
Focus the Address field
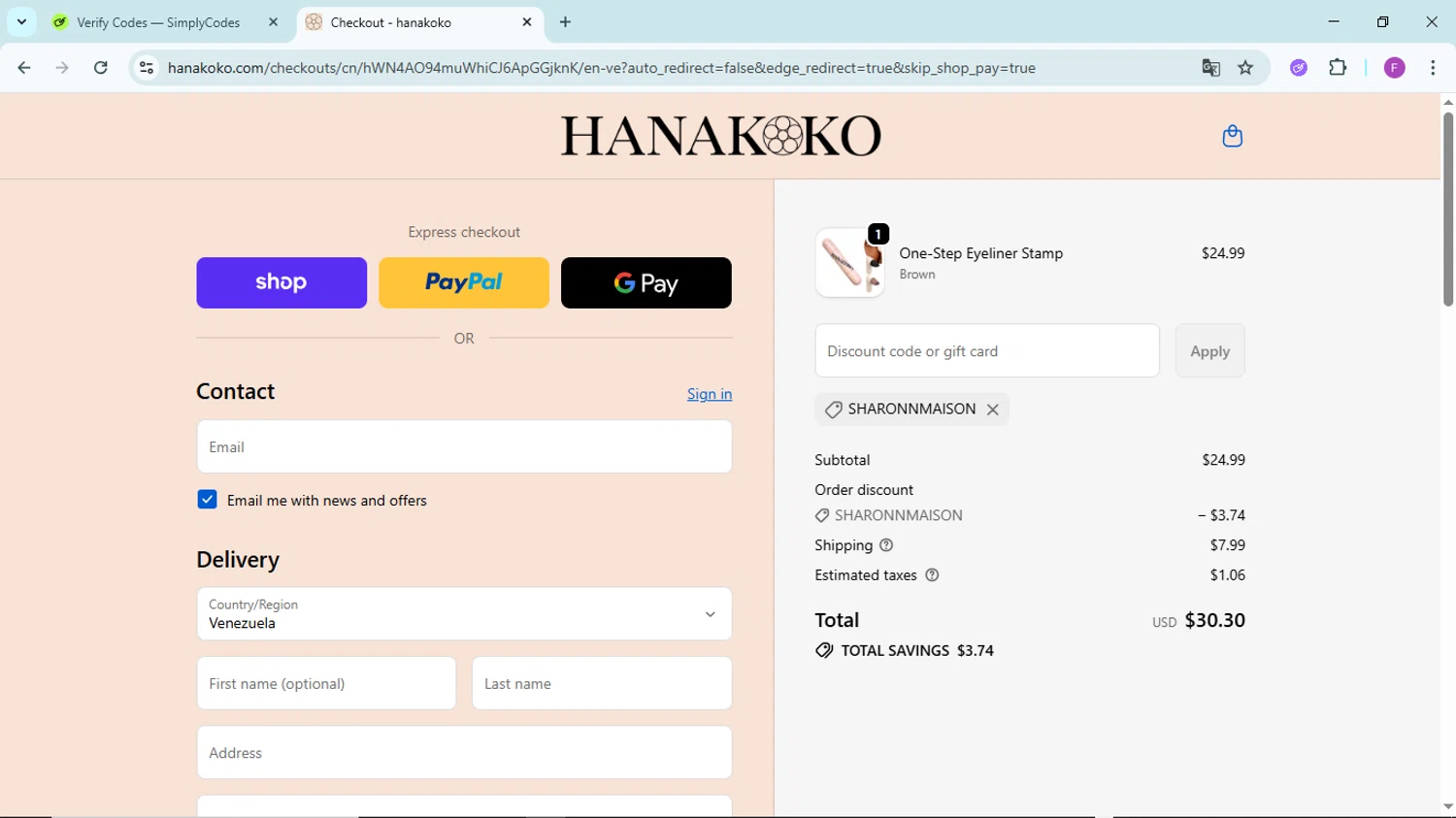(x=464, y=752)
